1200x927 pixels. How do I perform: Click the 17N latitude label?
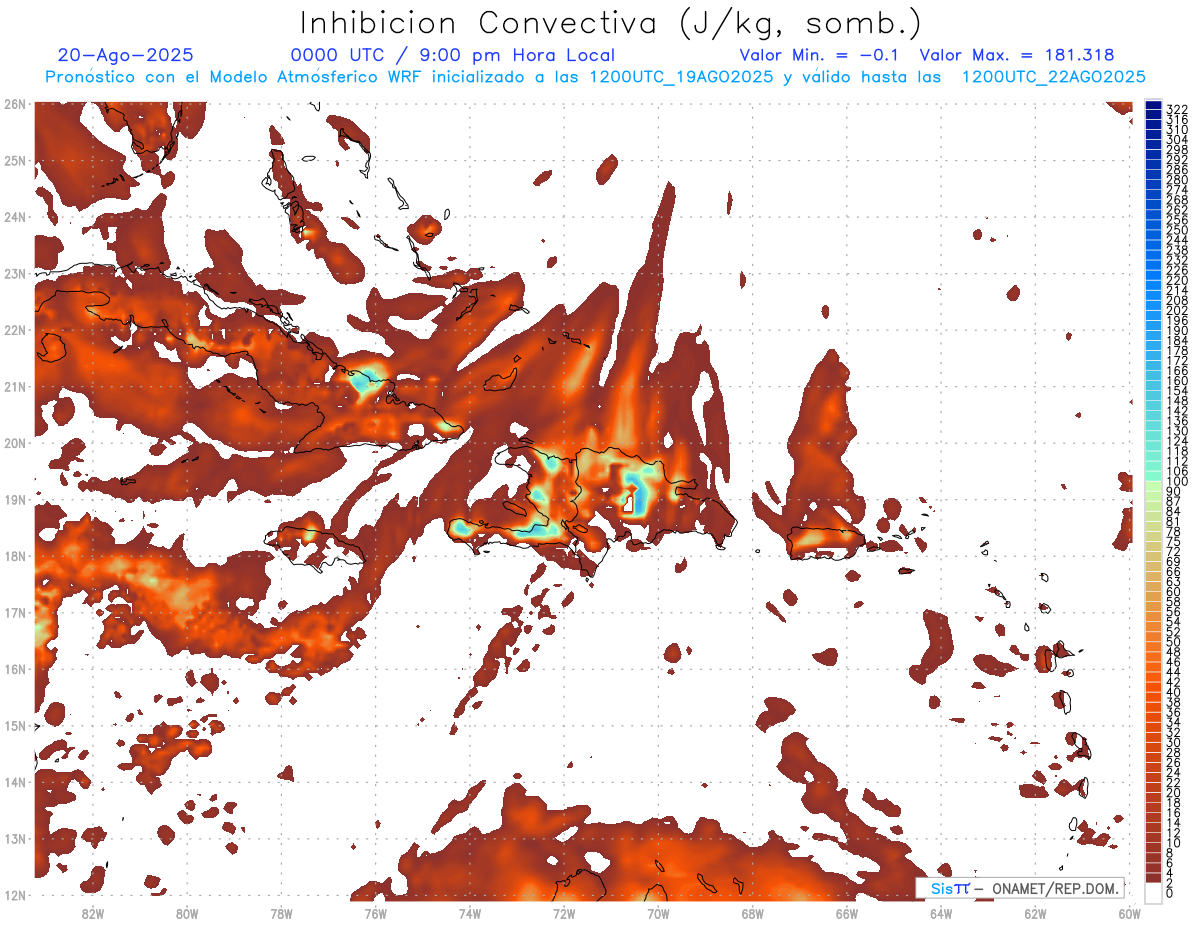(15, 612)
